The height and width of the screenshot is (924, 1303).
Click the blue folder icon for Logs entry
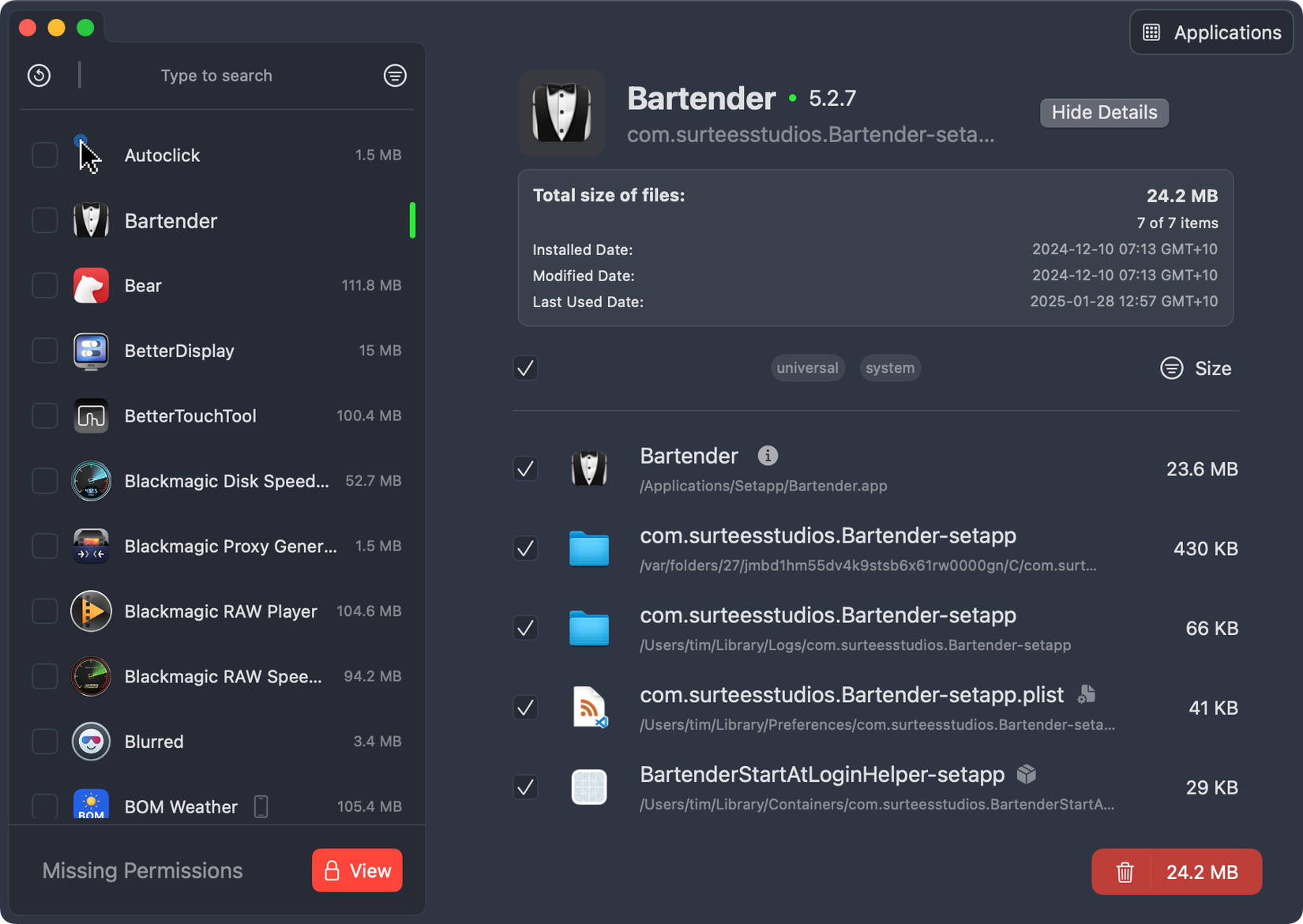(589, 628)
